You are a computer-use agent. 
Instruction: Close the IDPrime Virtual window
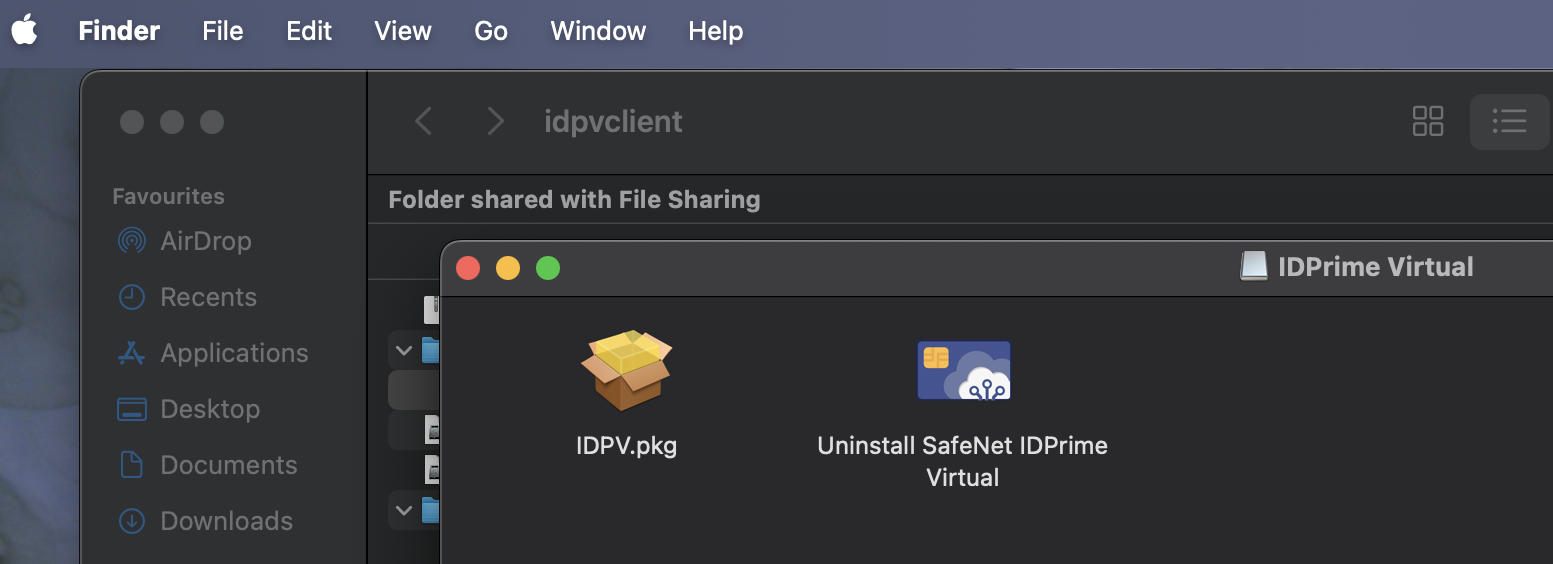point(468,268)
